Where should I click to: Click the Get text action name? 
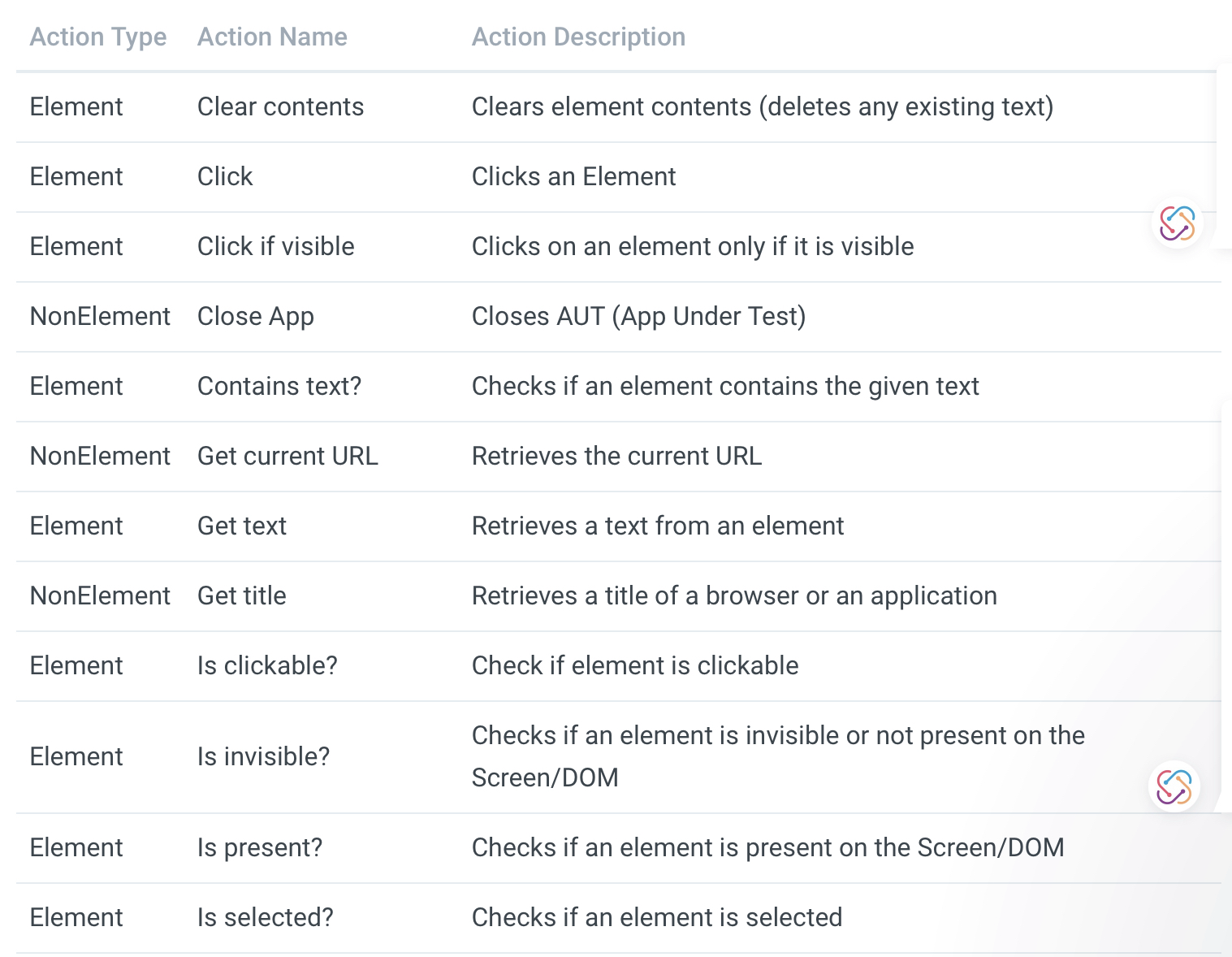point(242,526)
